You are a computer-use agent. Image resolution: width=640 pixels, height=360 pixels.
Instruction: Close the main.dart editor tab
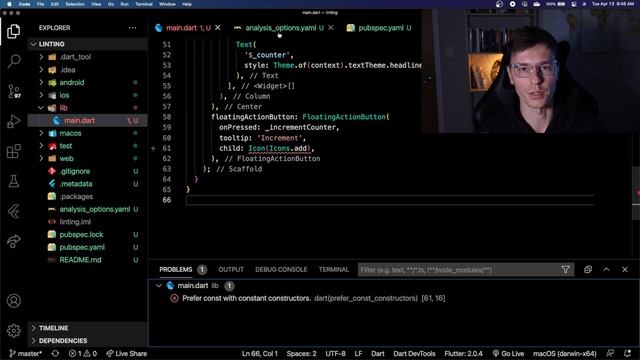(x=218, y=28)
